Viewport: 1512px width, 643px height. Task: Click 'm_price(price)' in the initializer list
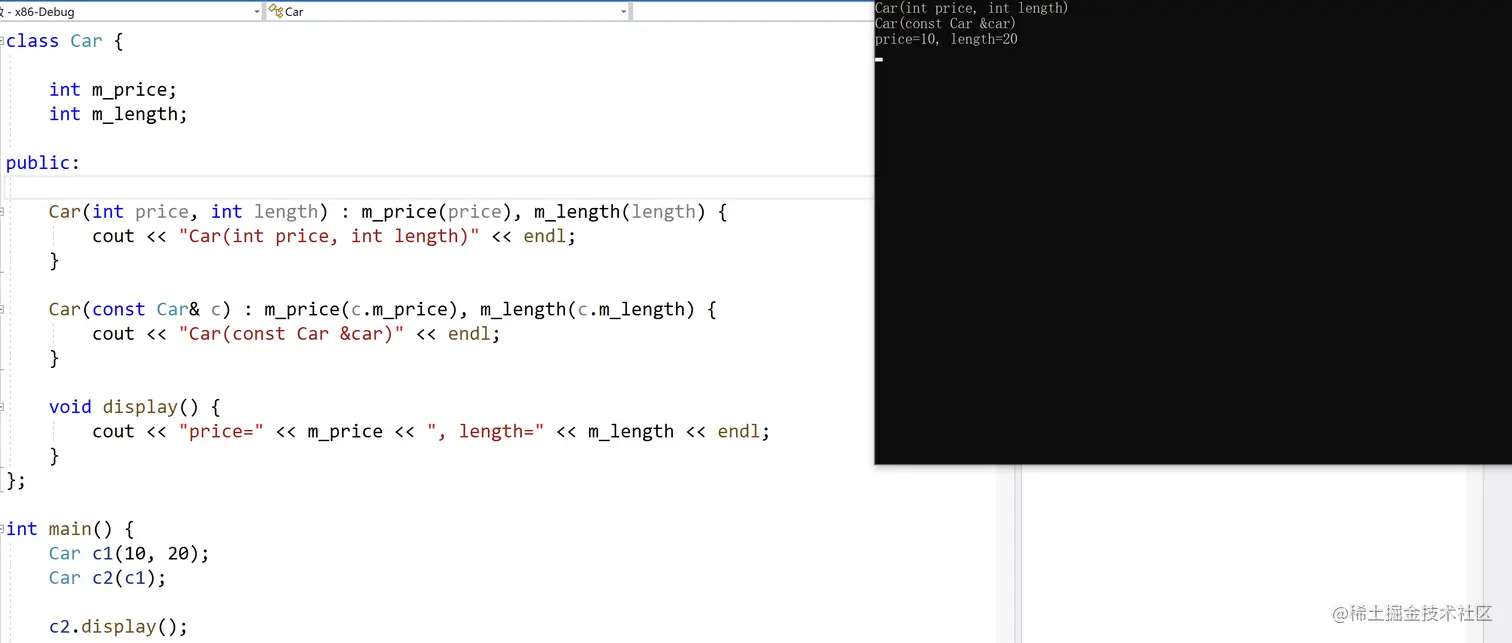437,212
